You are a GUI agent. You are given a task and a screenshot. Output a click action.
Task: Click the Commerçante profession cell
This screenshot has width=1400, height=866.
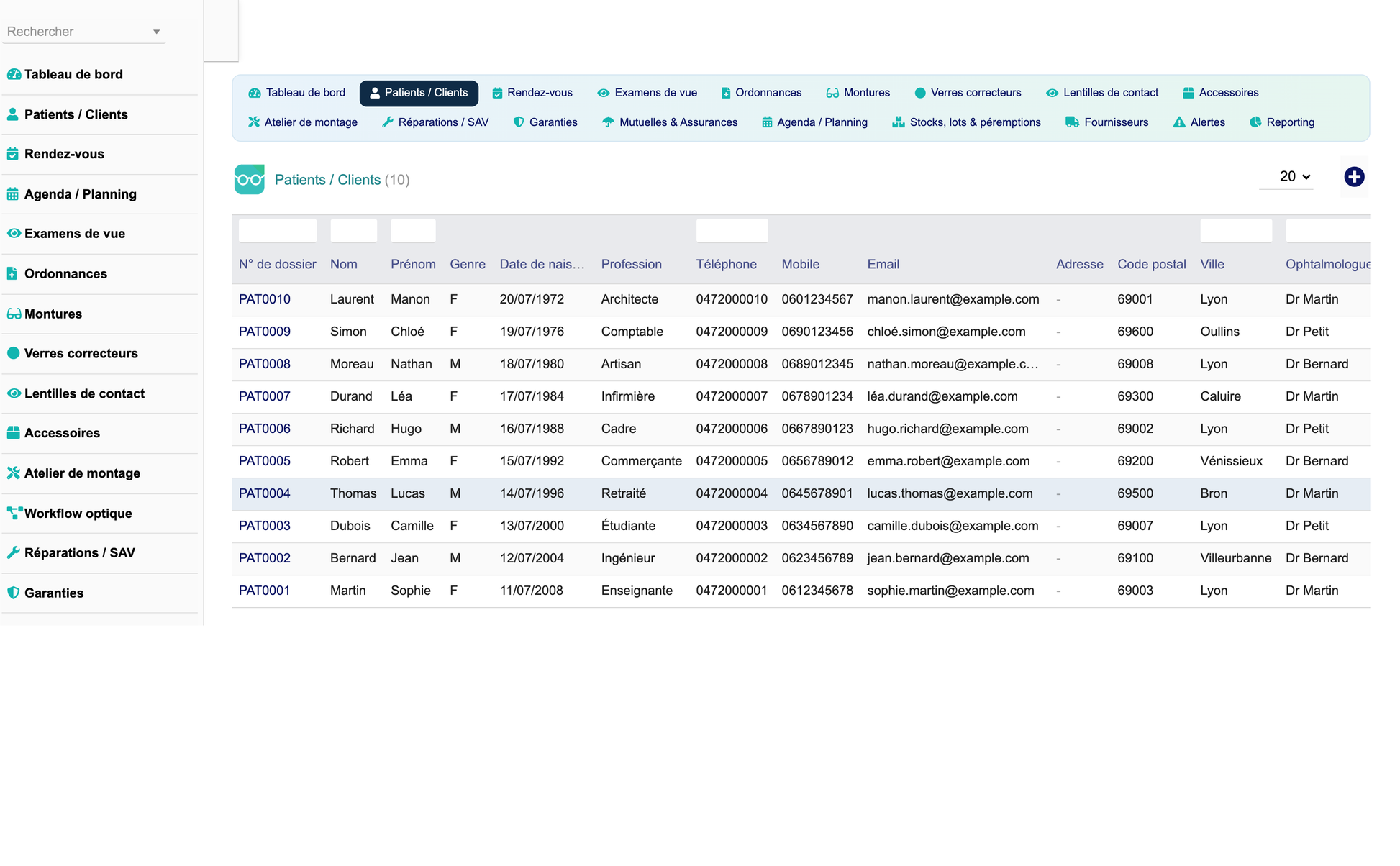pyautogui.click(x=642, y=461)
